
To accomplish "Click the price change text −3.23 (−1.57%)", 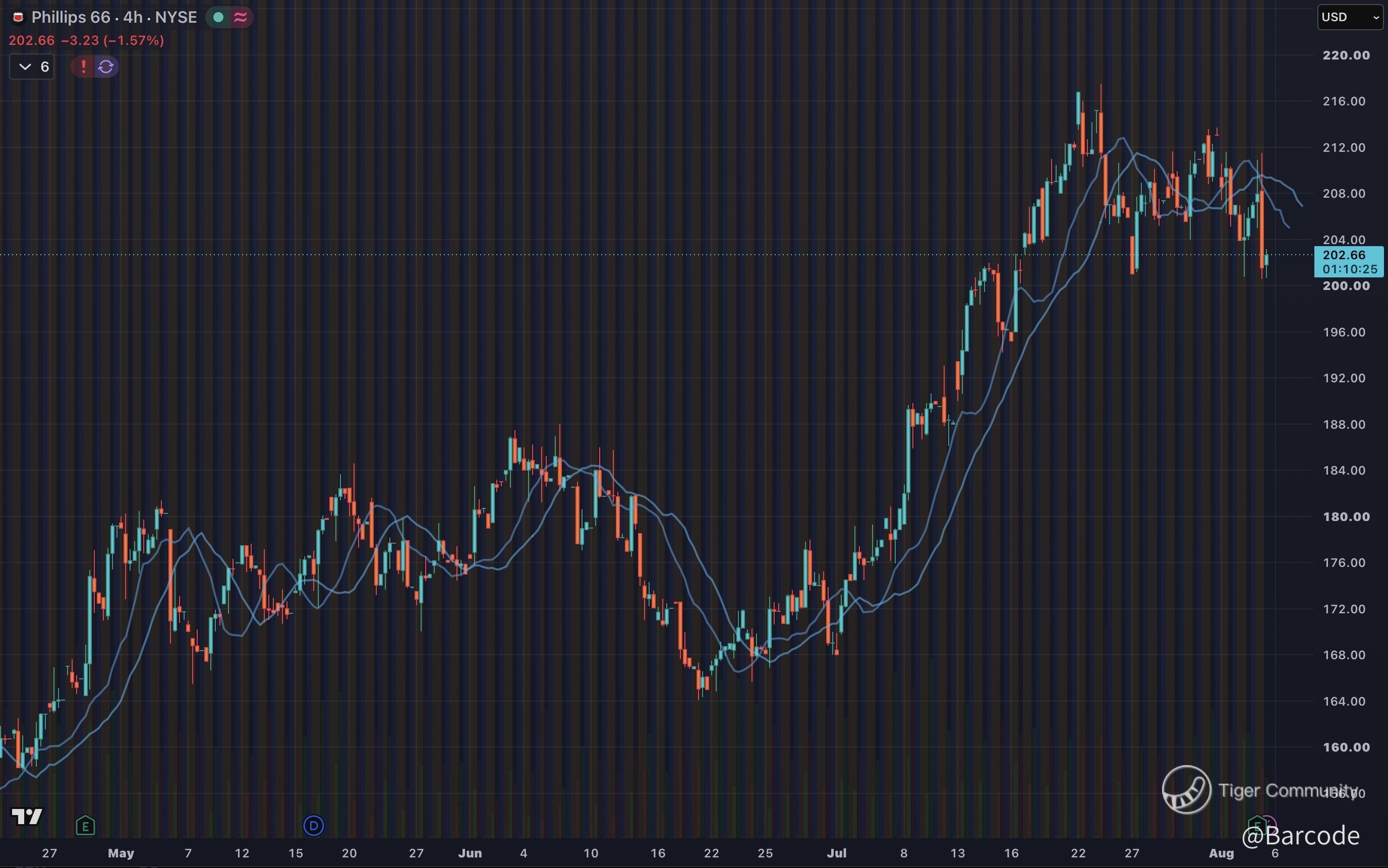I will coord(112,40).
